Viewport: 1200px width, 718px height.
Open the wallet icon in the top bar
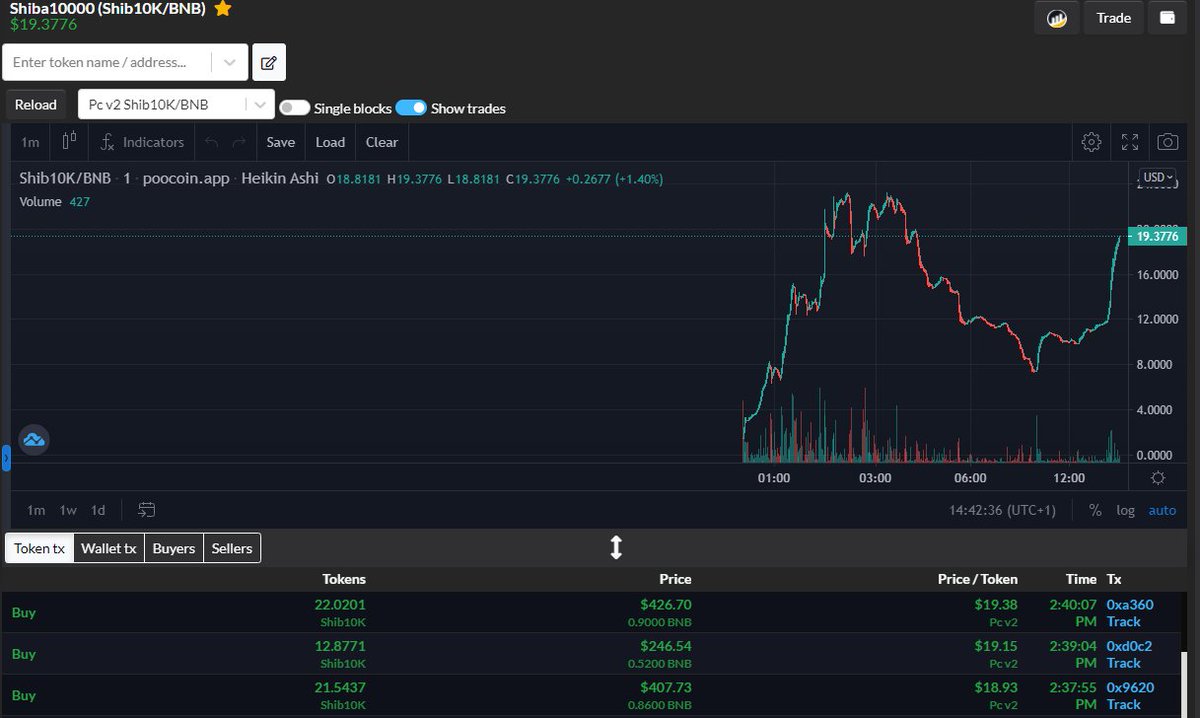pyautogui.click(x=1167, y=17)
